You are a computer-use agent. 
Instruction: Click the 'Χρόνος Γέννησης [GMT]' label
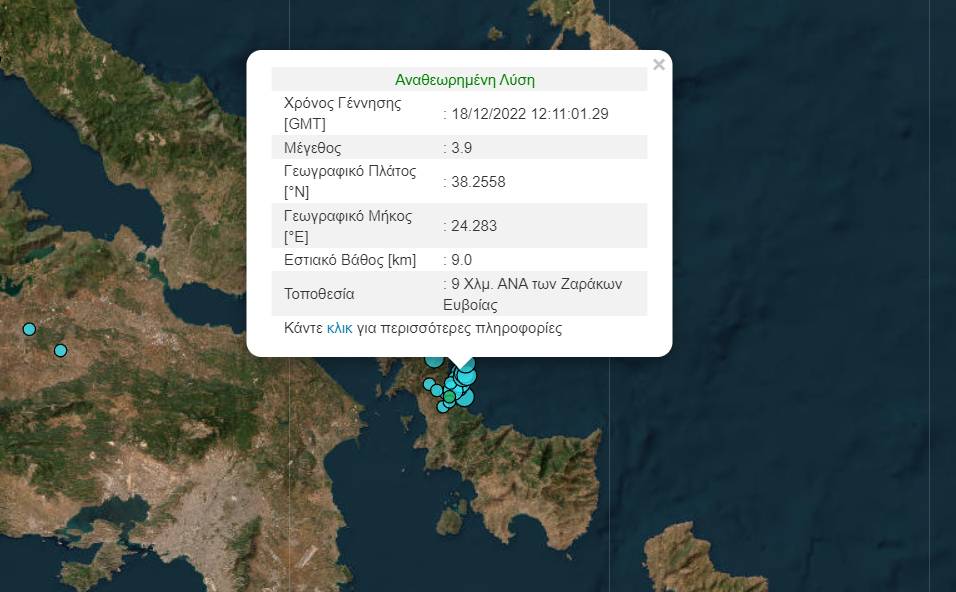coord(343,113)
